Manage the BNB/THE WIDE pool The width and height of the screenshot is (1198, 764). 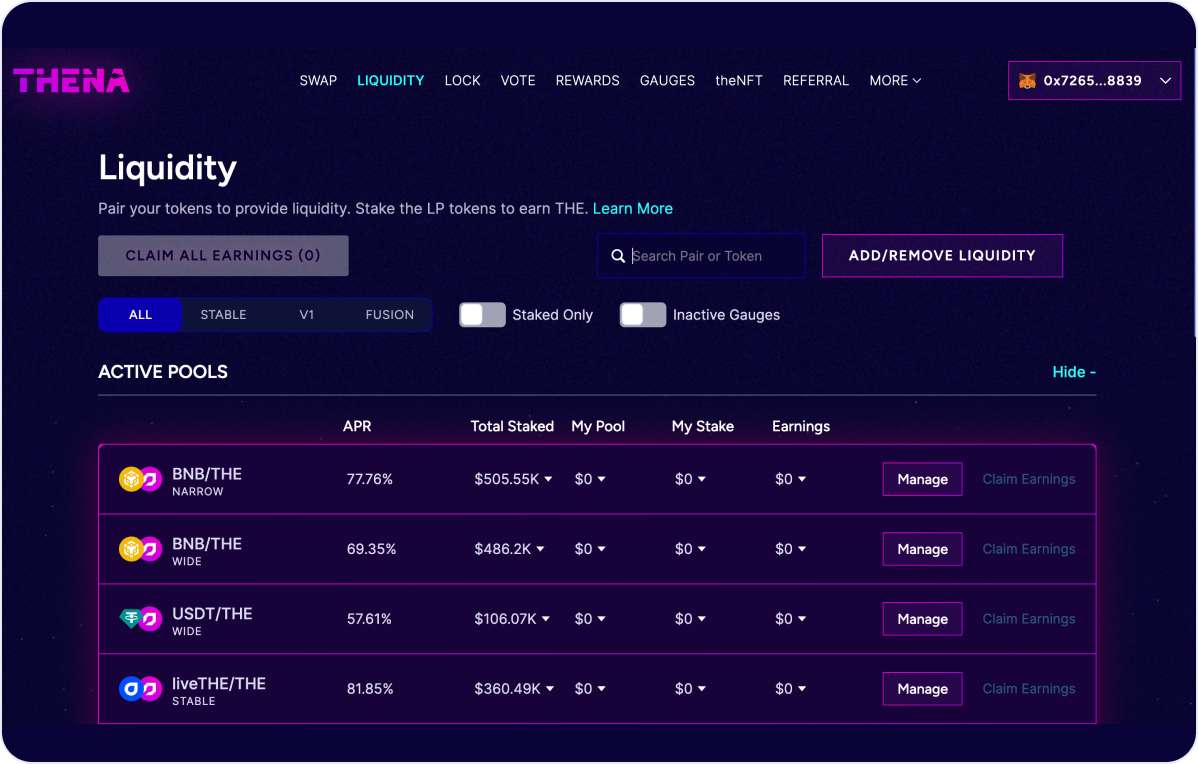click(922, 549)
